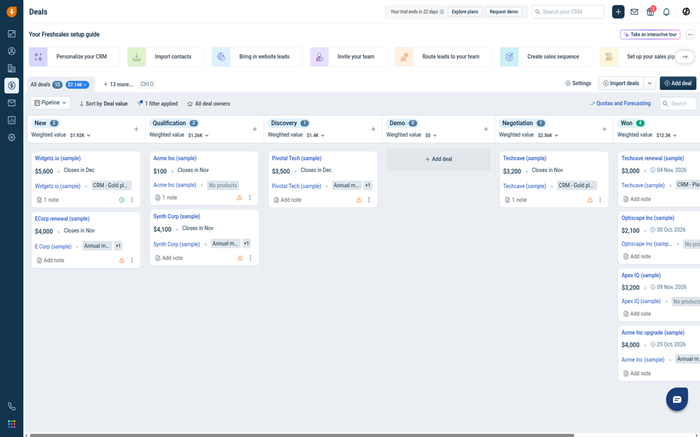Click Take an interactive tour button
This screenshot has width=700, height=437.
click(x=650, y=34)
